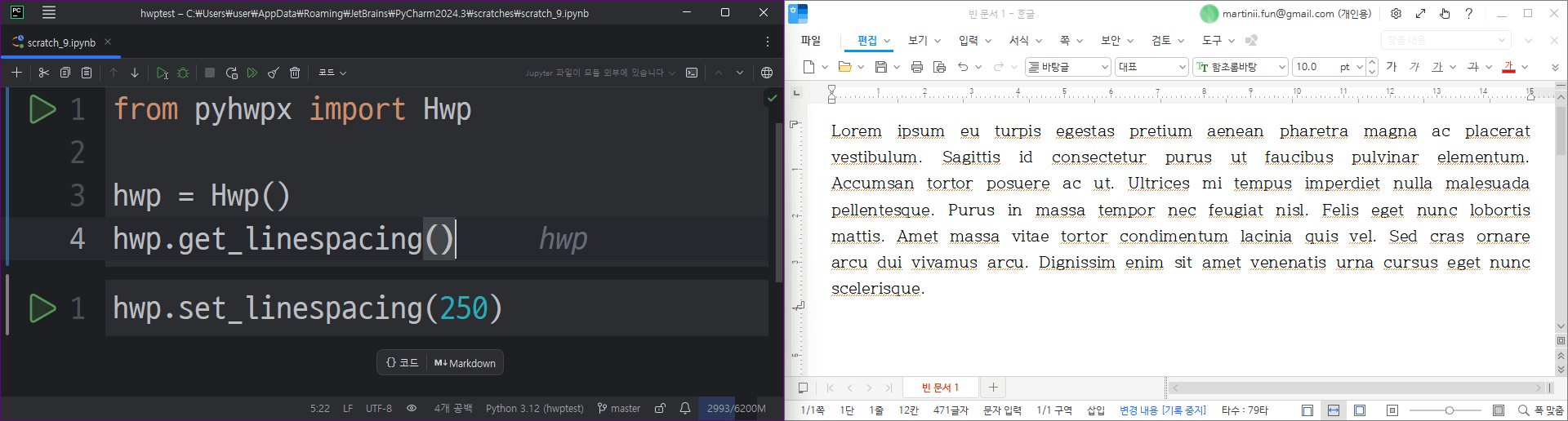
Task: Open the font color dropdown arrow
Action: [1525, 67]
